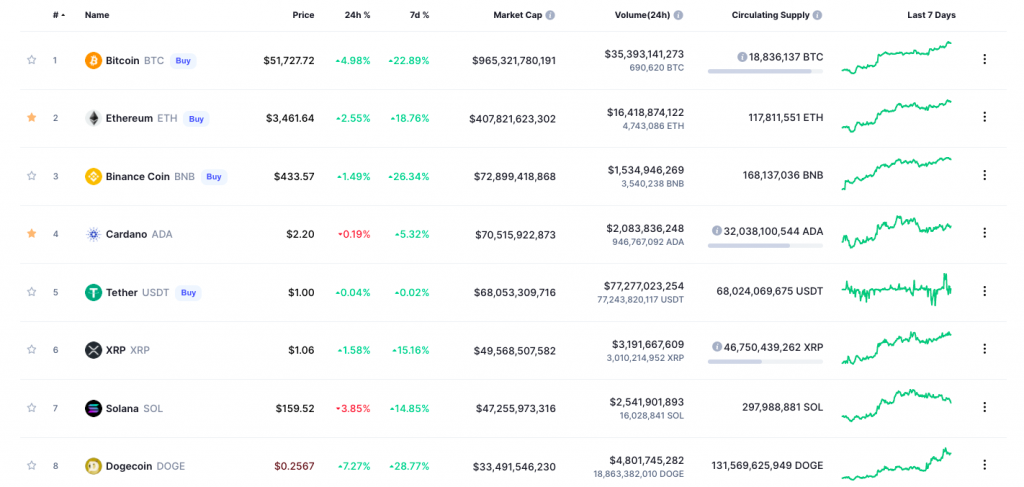The image size is (1024, 487).
Task: Click the Buy button next to Tether
Action: tap(188, 292)
